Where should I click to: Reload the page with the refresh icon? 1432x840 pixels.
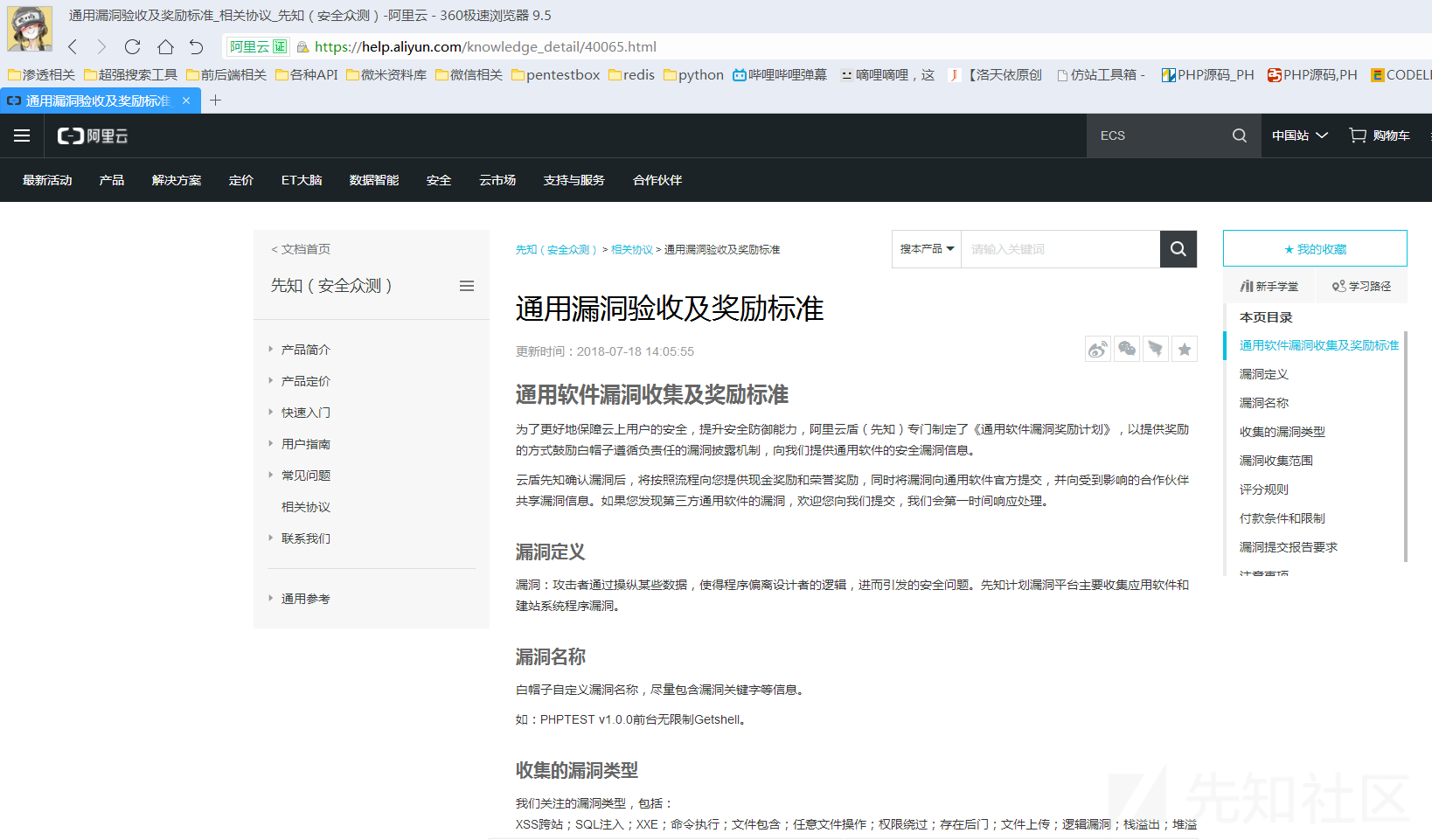(132, 47)
